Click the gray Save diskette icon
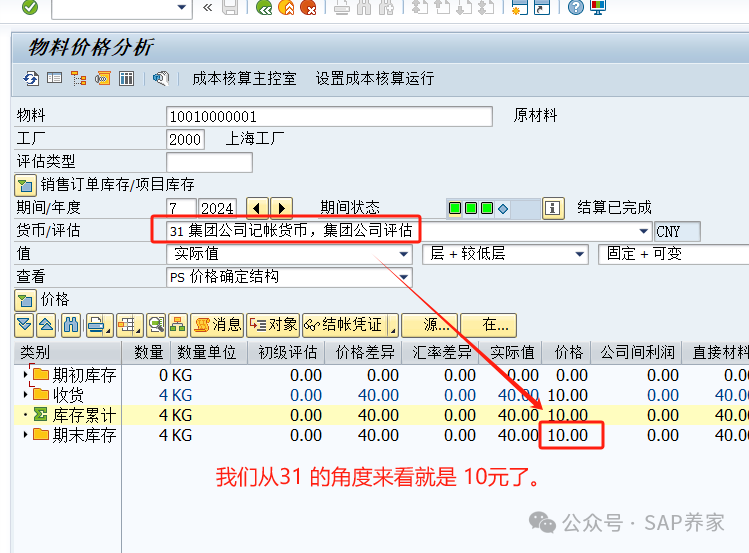 tap(230, 7)
